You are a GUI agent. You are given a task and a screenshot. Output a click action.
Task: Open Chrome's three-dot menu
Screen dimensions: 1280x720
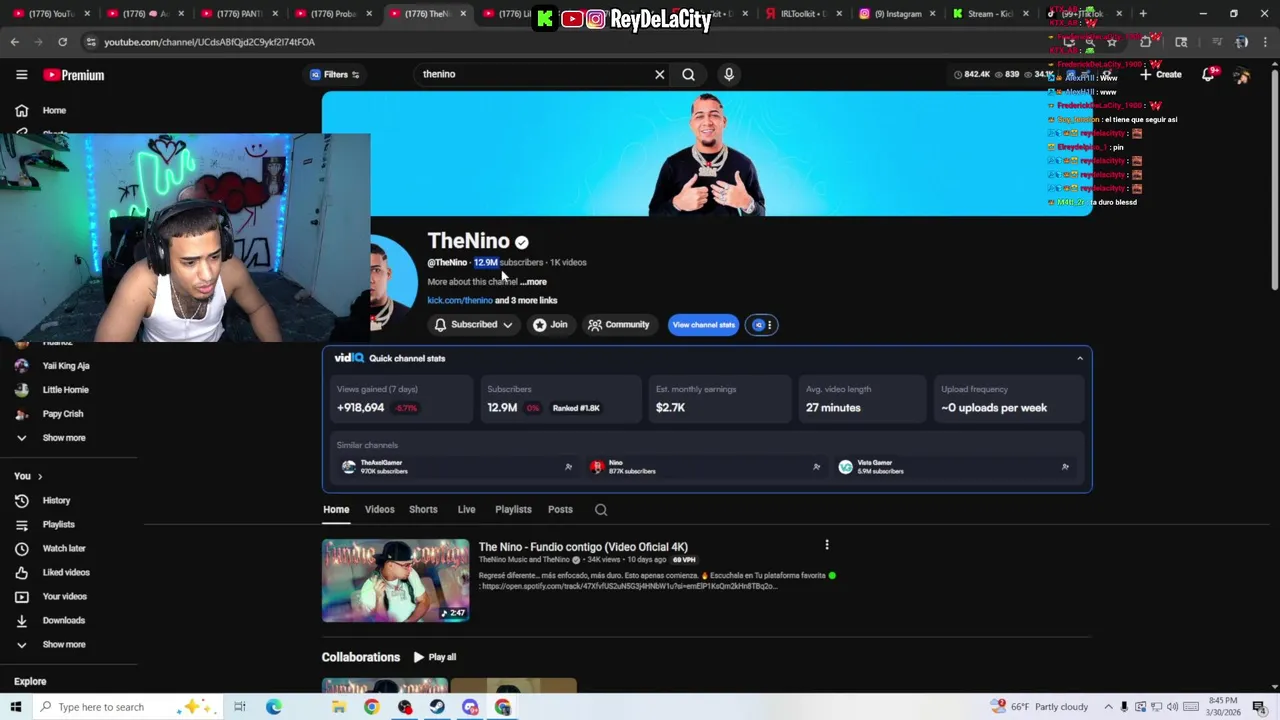point(1266,42)
